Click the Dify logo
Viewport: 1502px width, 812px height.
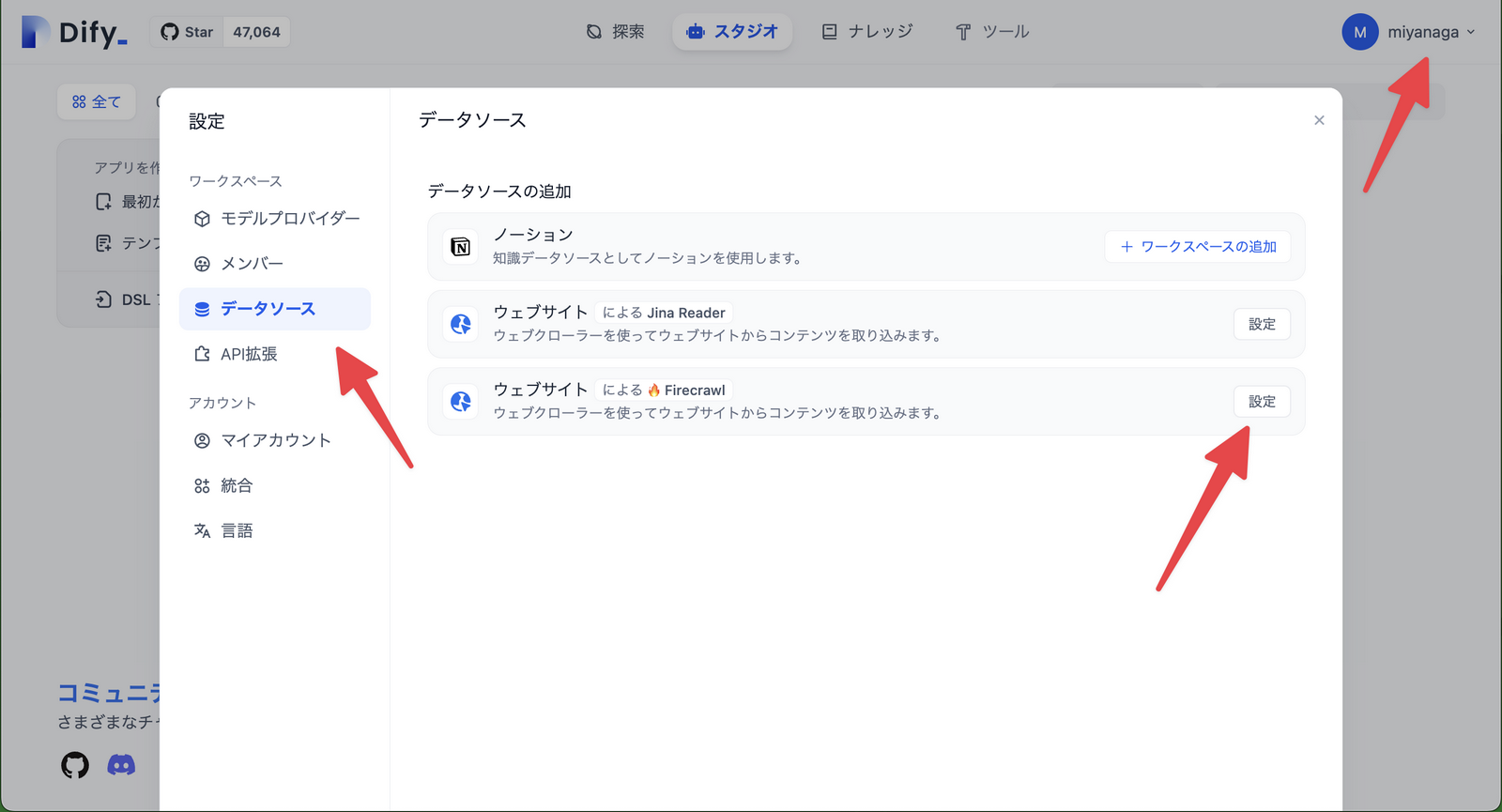pos(74,32)
